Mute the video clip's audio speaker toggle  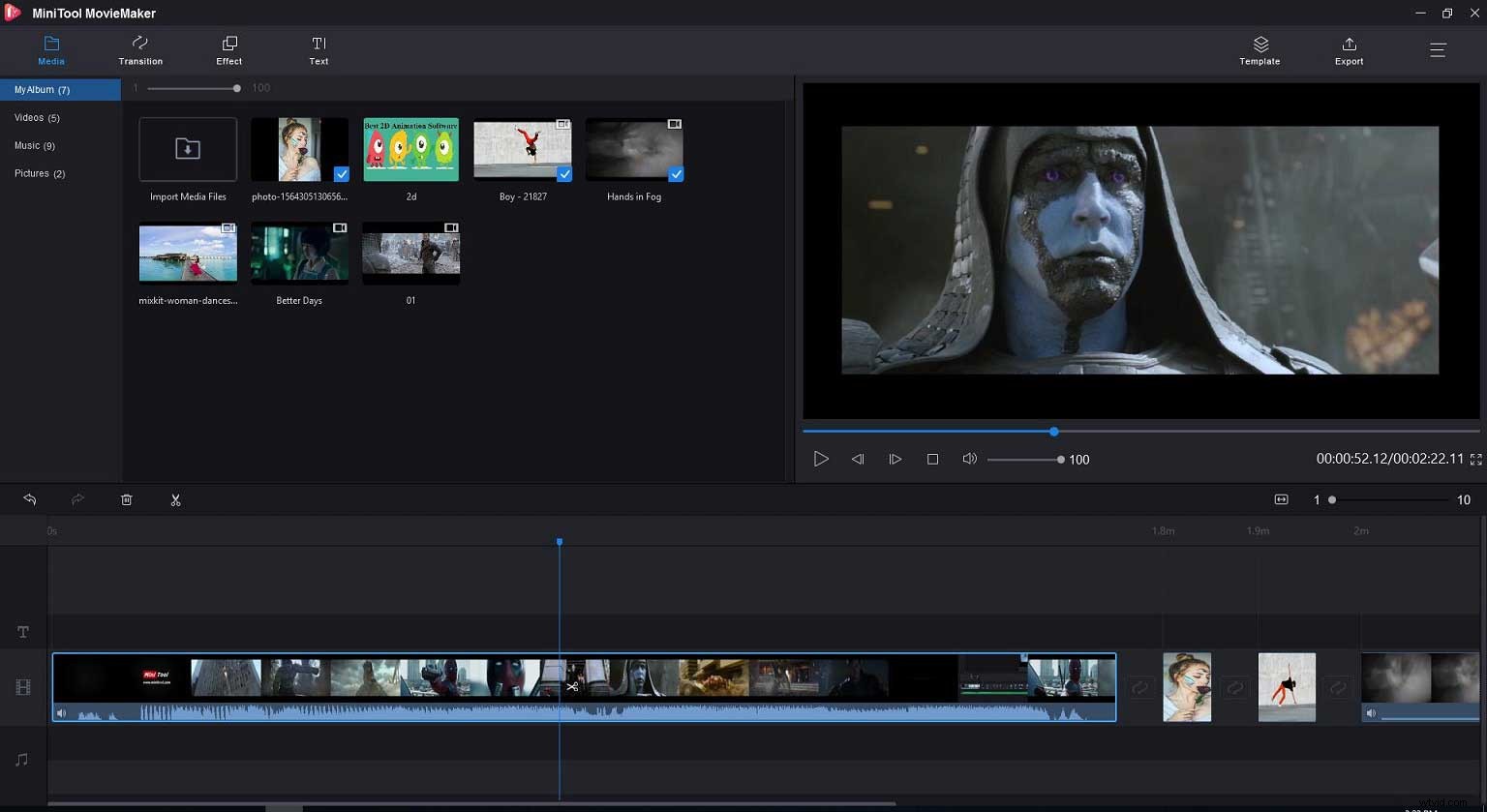(61, 712)
